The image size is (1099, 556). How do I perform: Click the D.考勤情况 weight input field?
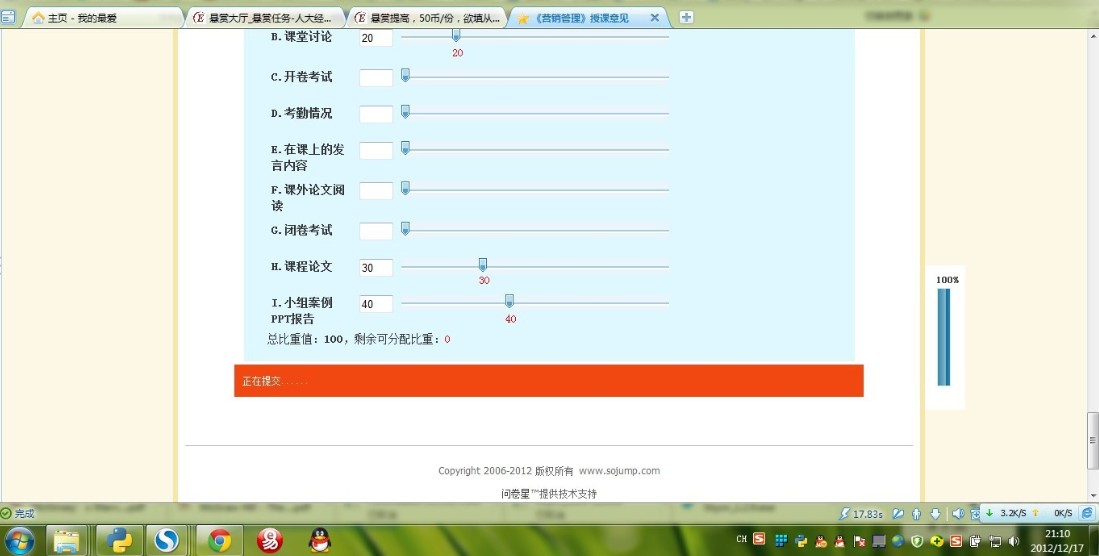pyautogui.click(x=376, y=114)
